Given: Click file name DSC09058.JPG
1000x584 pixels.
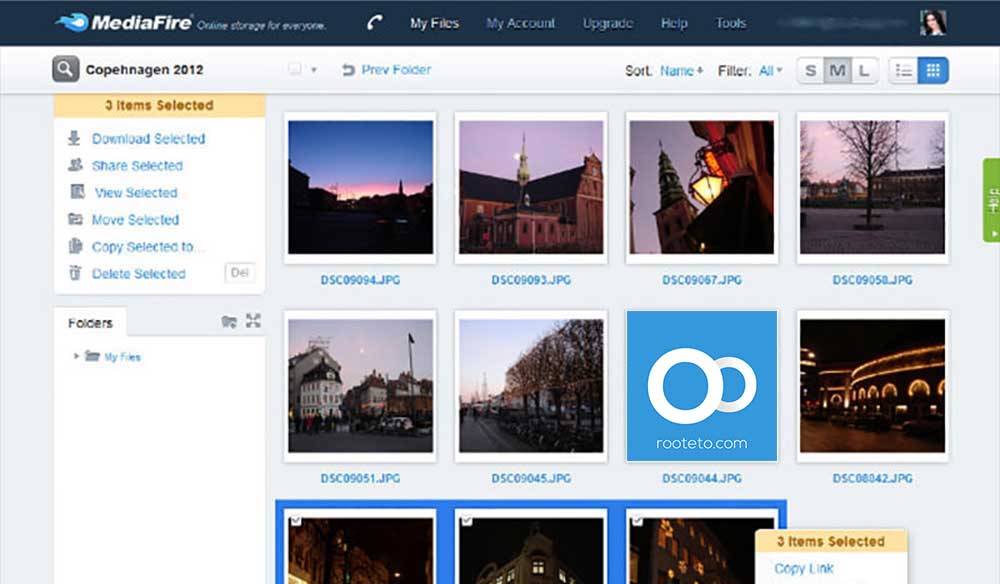Looking at the screenshot, I should 872,280.
